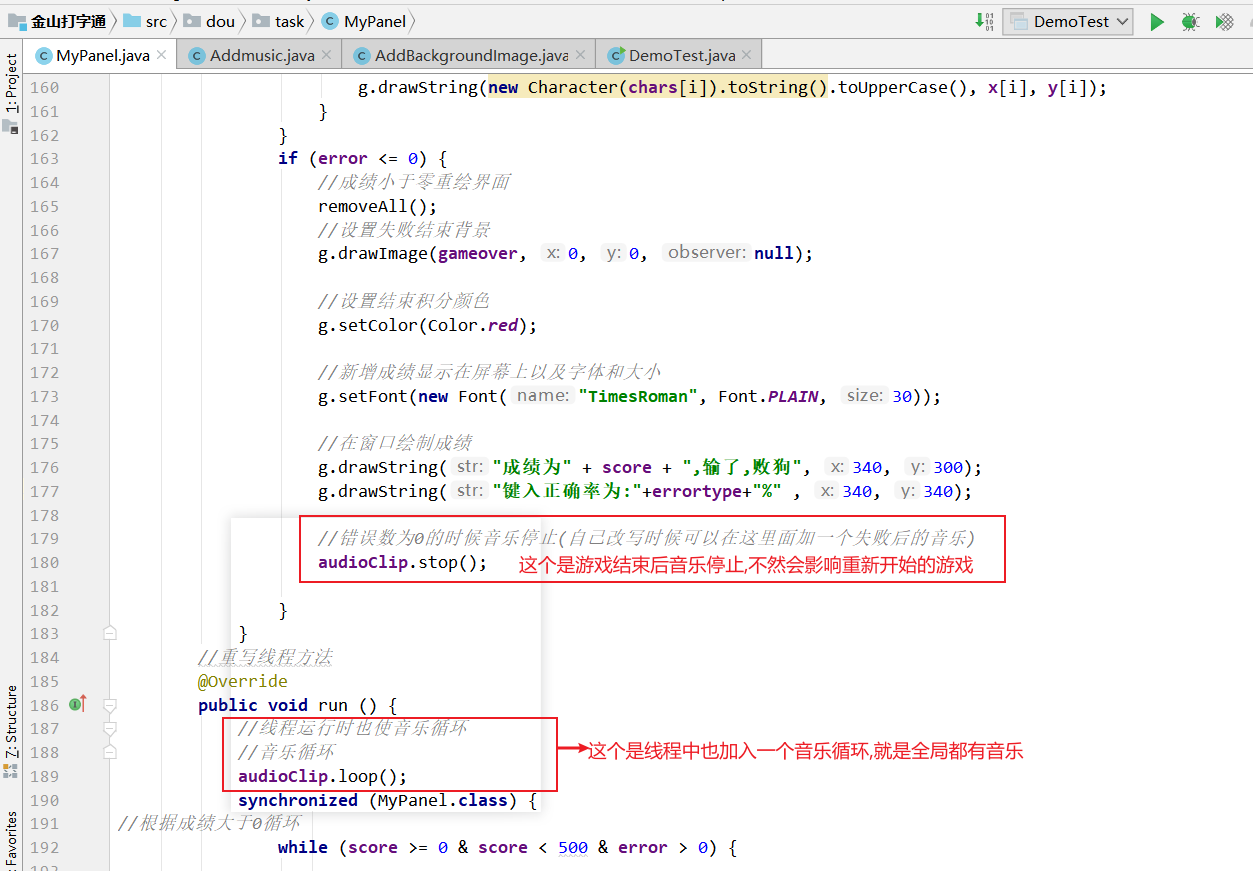This screenshot has width=1253, height=871.
Task: Switch to the DemoTest.java tab
Action: [x=680, y=55]
